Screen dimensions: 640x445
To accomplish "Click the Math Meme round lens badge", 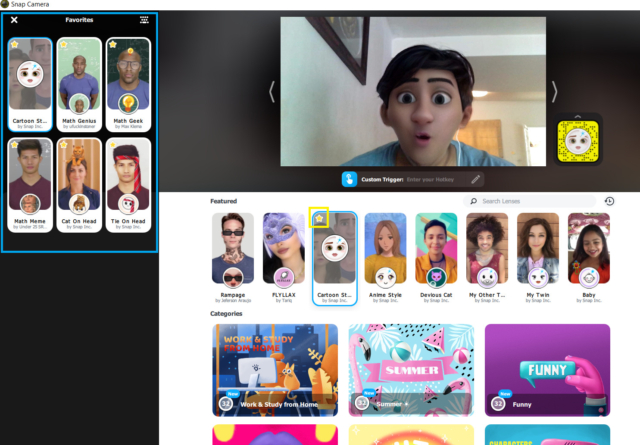I will [x=30, y=204].
